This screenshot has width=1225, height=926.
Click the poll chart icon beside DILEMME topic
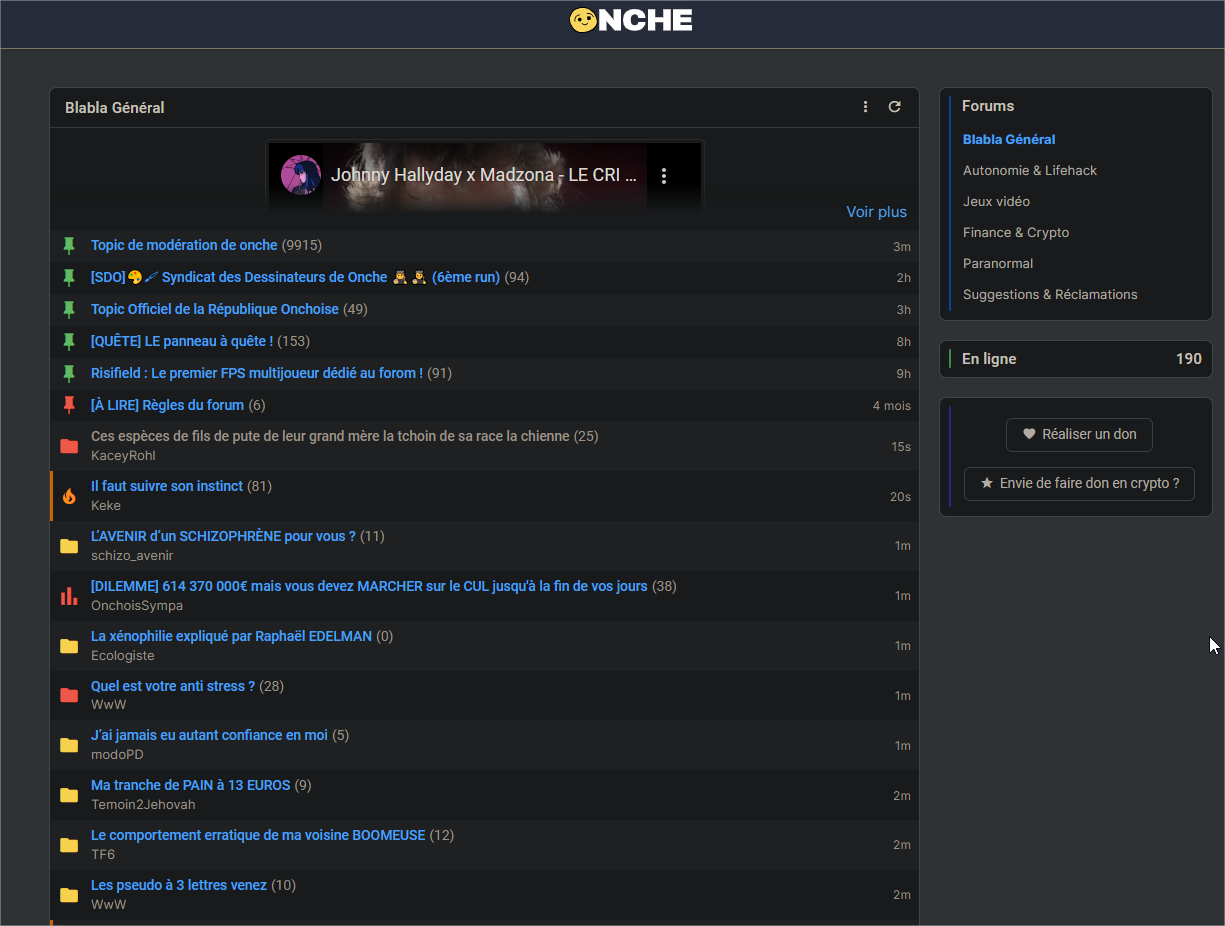pos(69,596)
